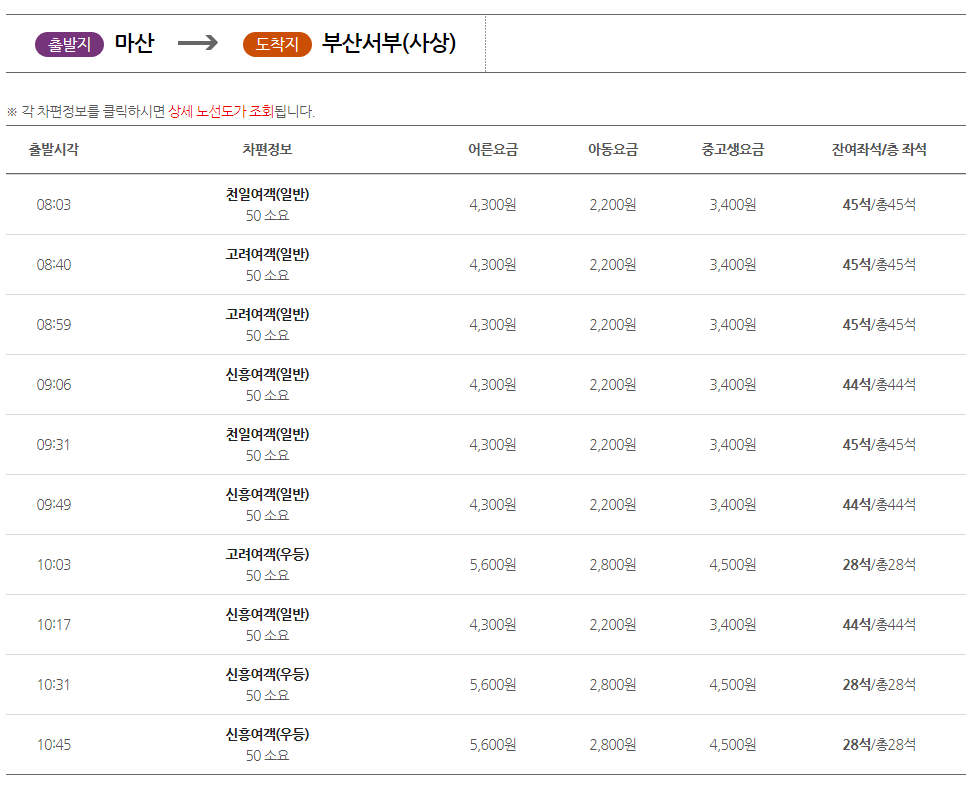Click seats 28석/총28석 in 10:31 row
The image size is (975, 787).
[879, 684]
